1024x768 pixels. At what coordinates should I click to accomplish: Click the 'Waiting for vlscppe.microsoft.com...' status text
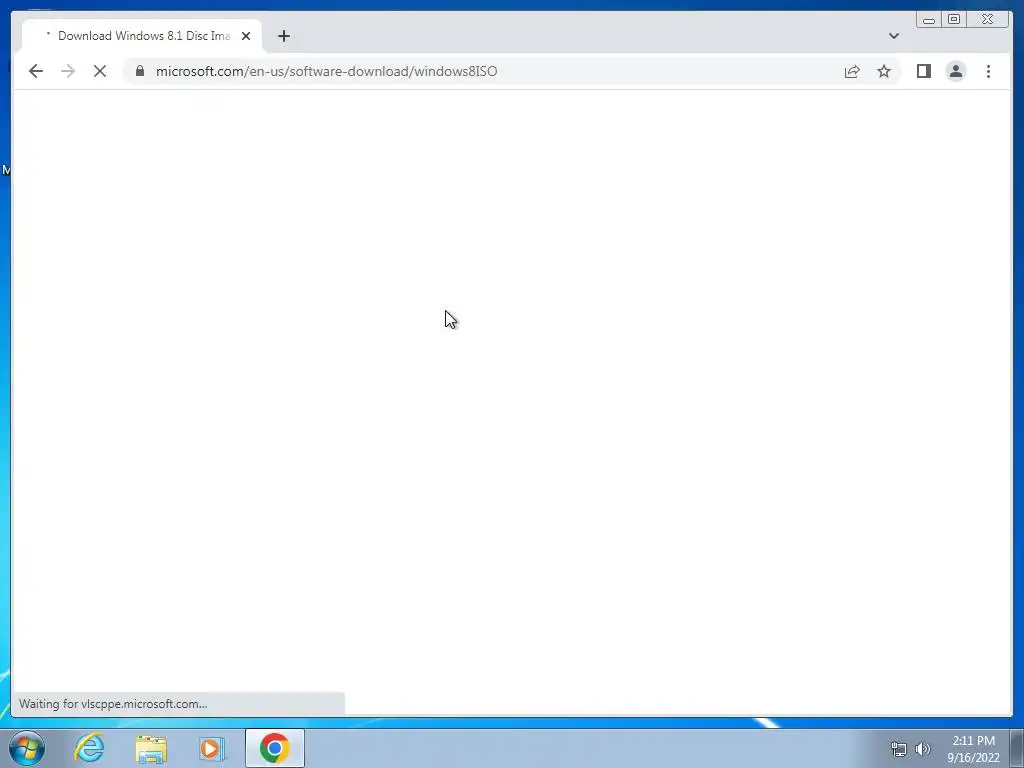click(x=113, y=704)
